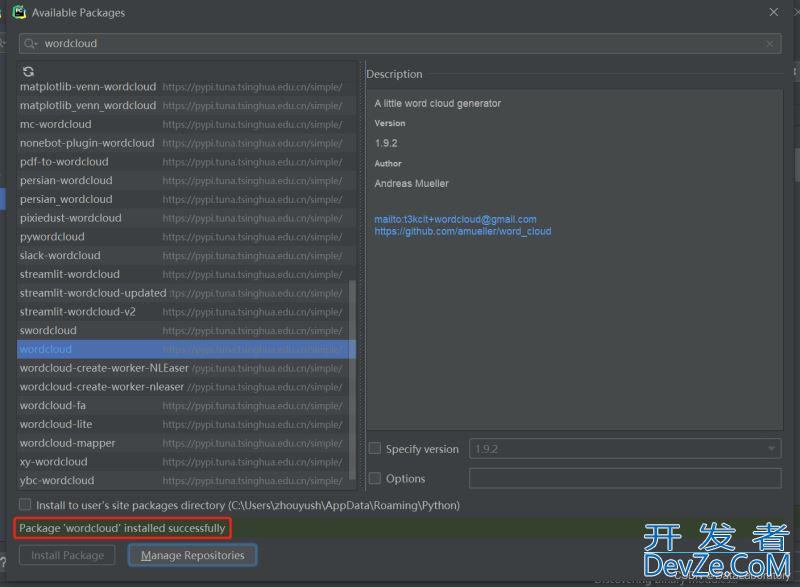This screenshot has height=587, width=800.
Task: Select matplotlib-venn-wordcloud package row
Action: [x=186, y=87]
